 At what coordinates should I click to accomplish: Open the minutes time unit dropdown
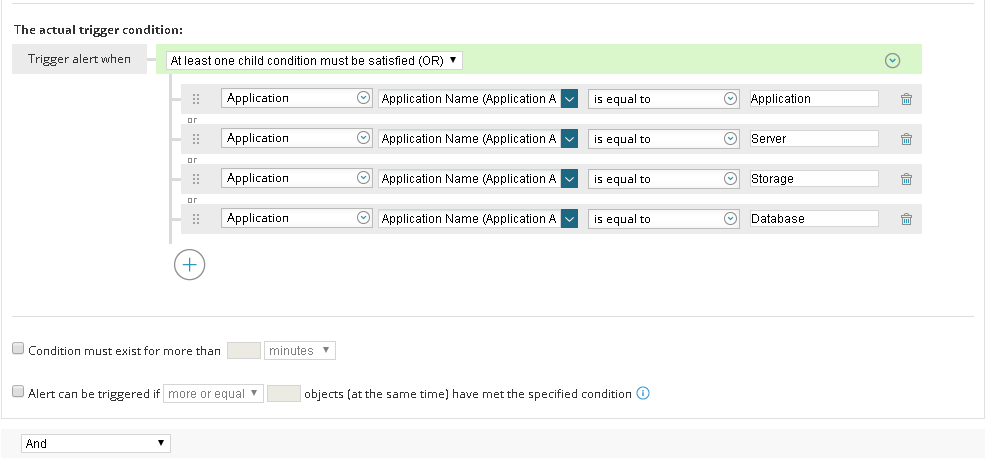click(300, 351)
